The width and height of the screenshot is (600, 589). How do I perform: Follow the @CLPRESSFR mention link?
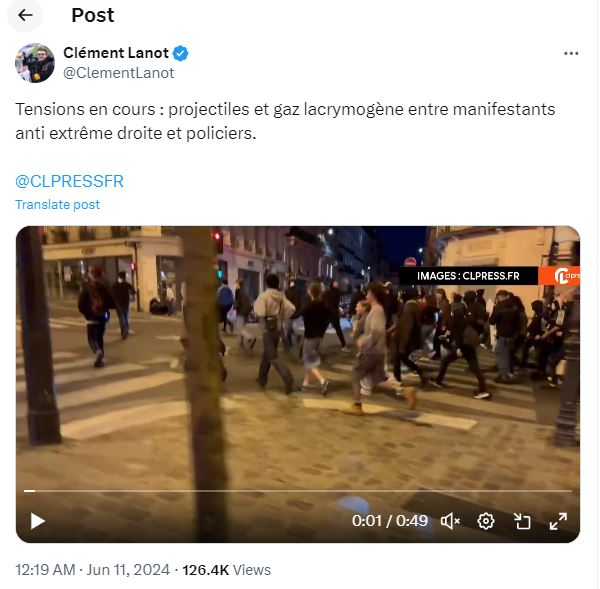point(70,181)
